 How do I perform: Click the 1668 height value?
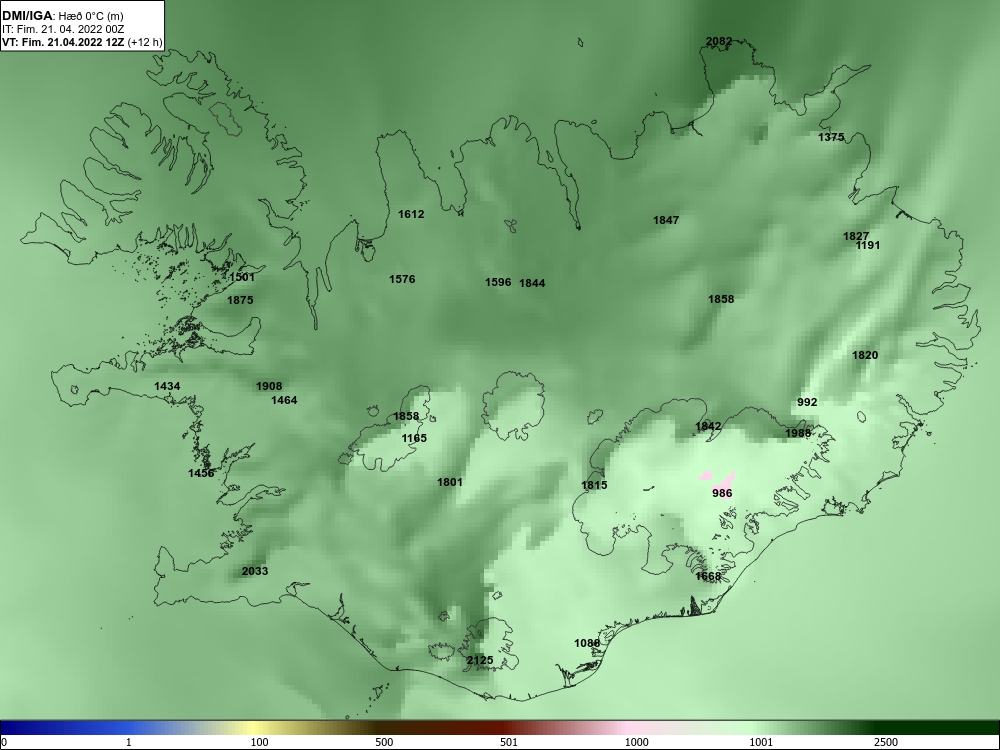point(708,577)
